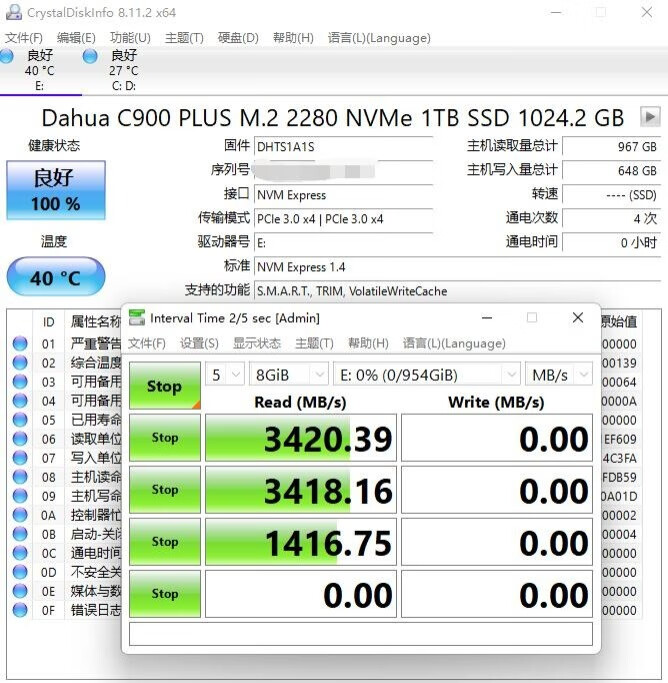Click the read progress bar showing 1416.75
Viewport: 668px width, 683px height.
301,541
